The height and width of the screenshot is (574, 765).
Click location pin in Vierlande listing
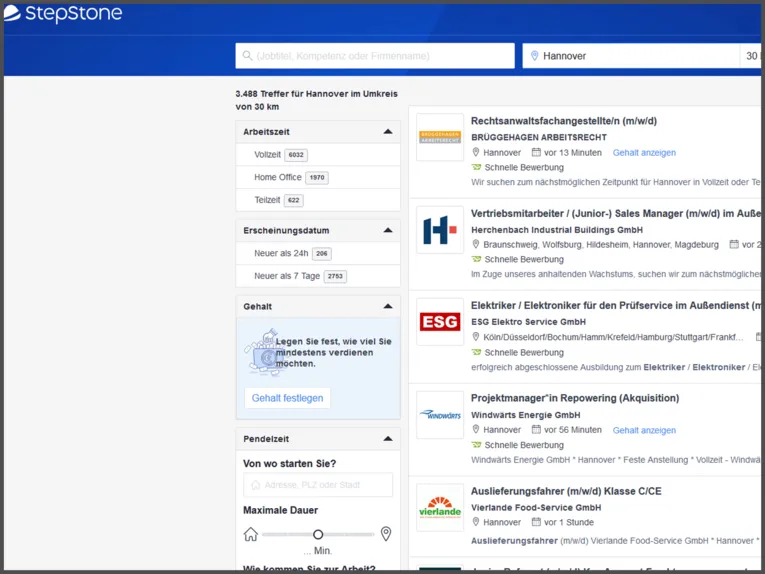coord(476,522)
